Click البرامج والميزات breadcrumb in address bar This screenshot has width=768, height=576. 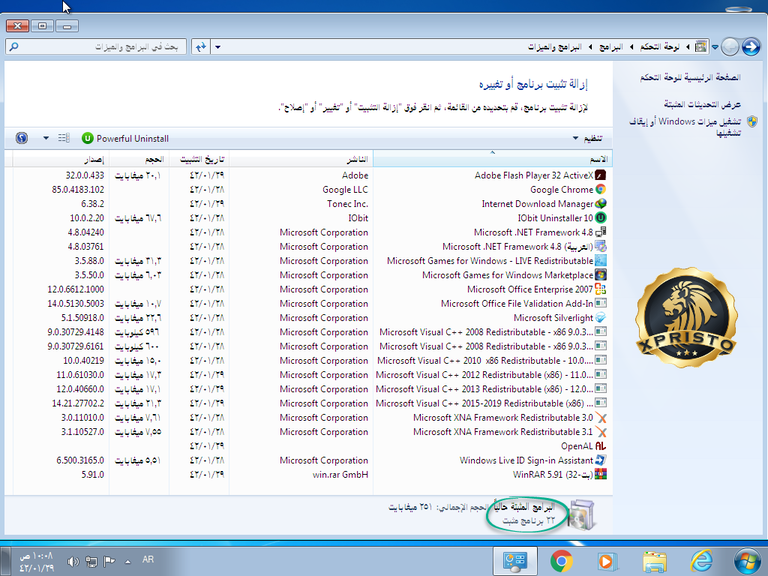point(555,47)
